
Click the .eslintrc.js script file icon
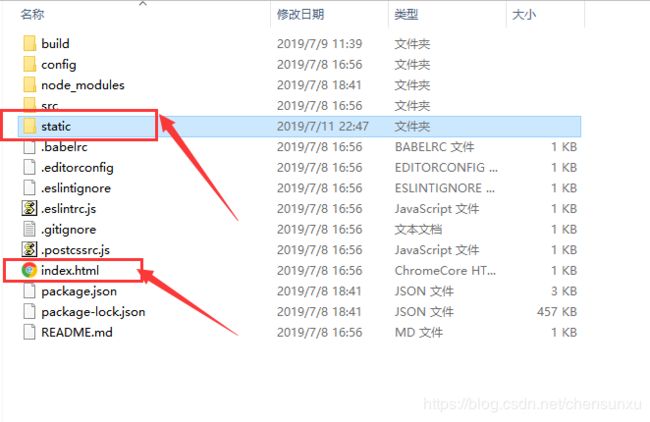pyautogui.click(x=29, y=209)
